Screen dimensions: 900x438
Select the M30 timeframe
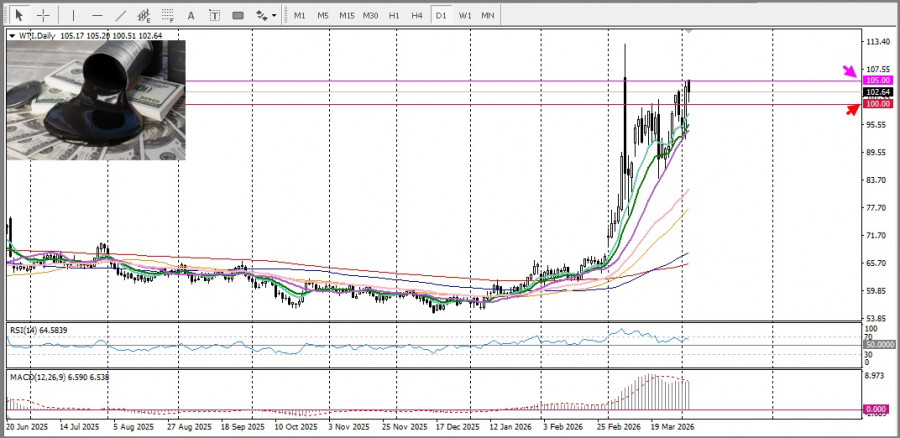click(x=370, y=15)
